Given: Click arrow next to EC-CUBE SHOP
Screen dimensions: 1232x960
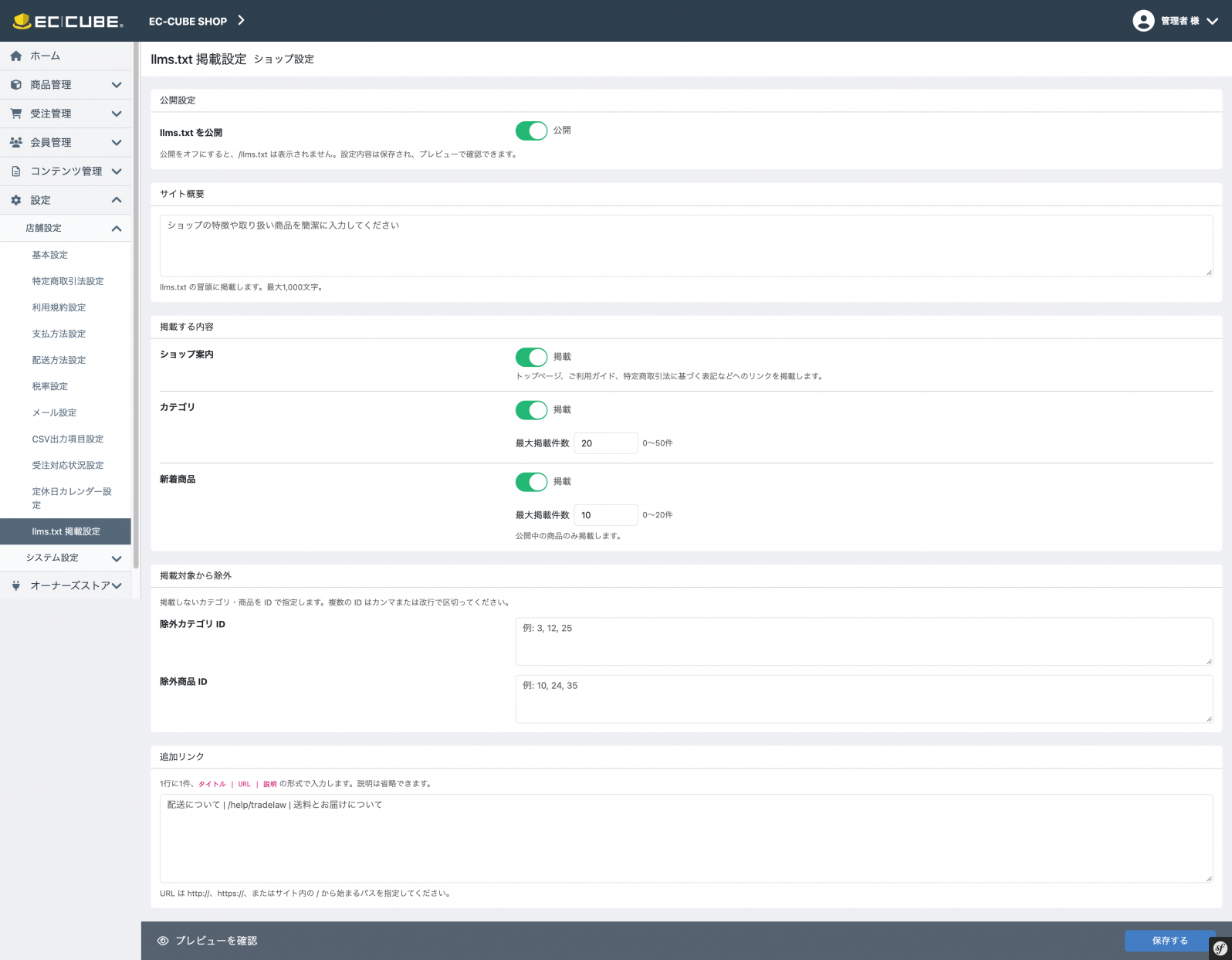Looking at the screenshot, I should [241, 20].
